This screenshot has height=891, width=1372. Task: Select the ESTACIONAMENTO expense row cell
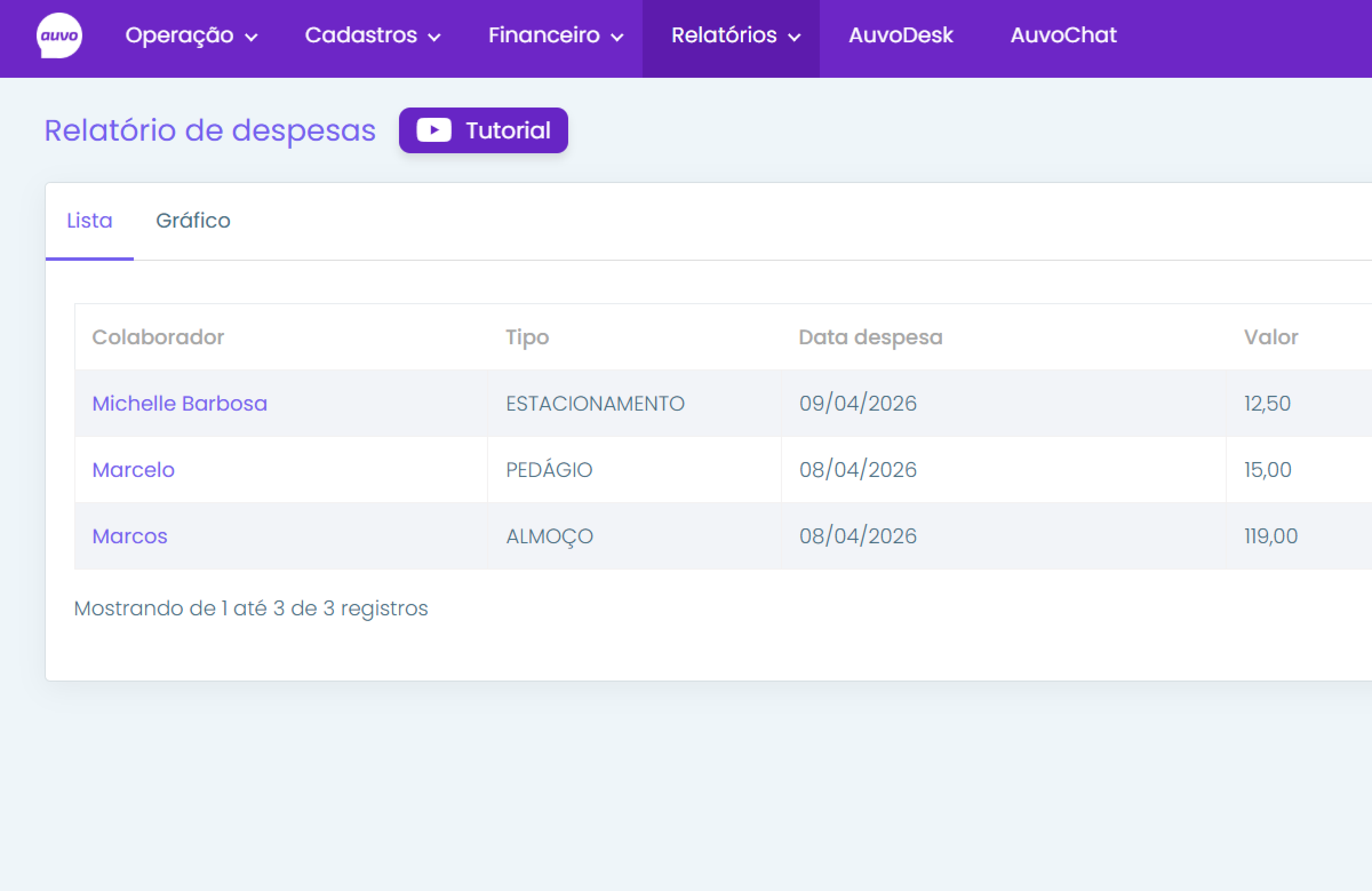595,403
